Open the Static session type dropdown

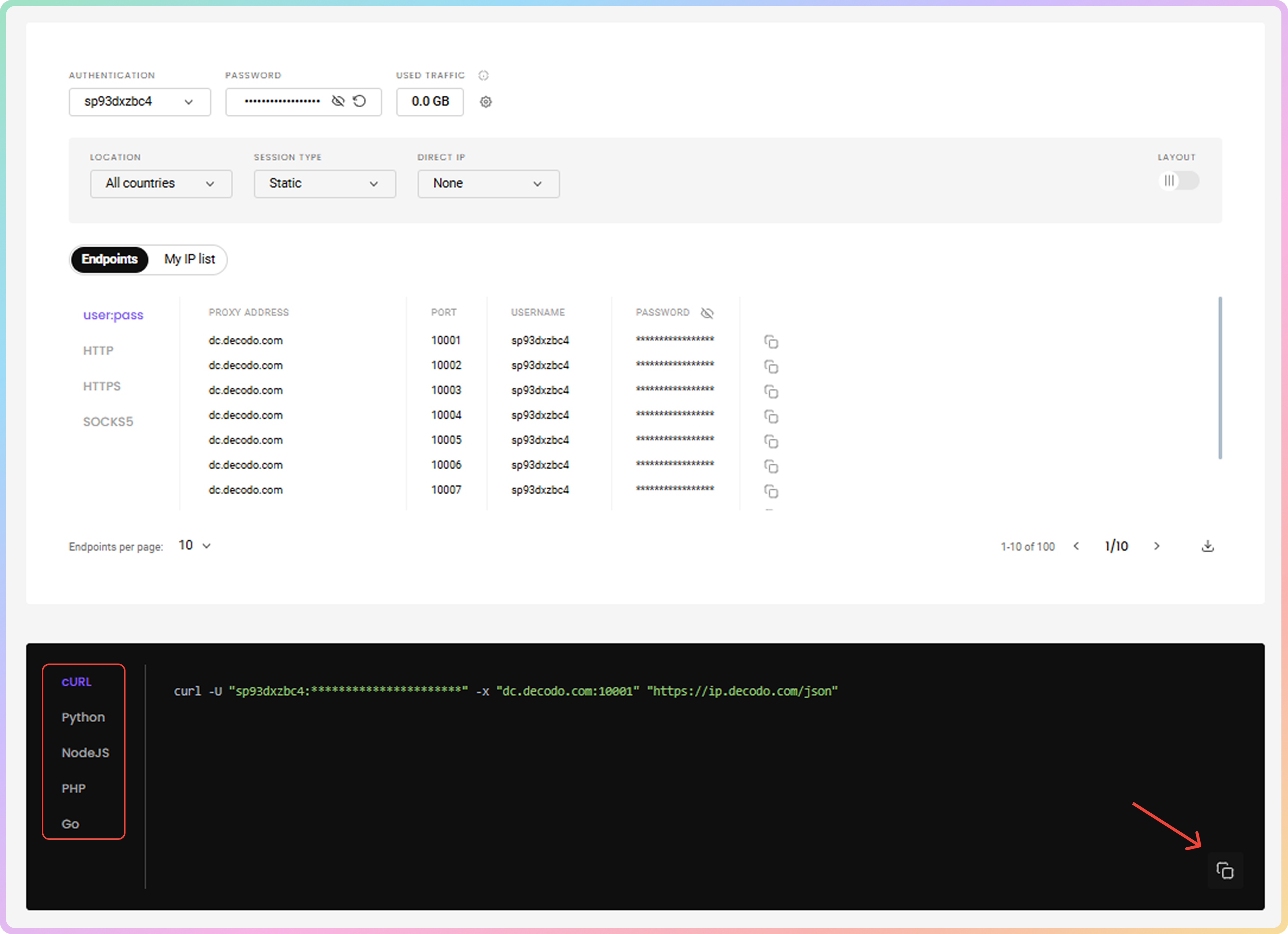tap(324, 183)
